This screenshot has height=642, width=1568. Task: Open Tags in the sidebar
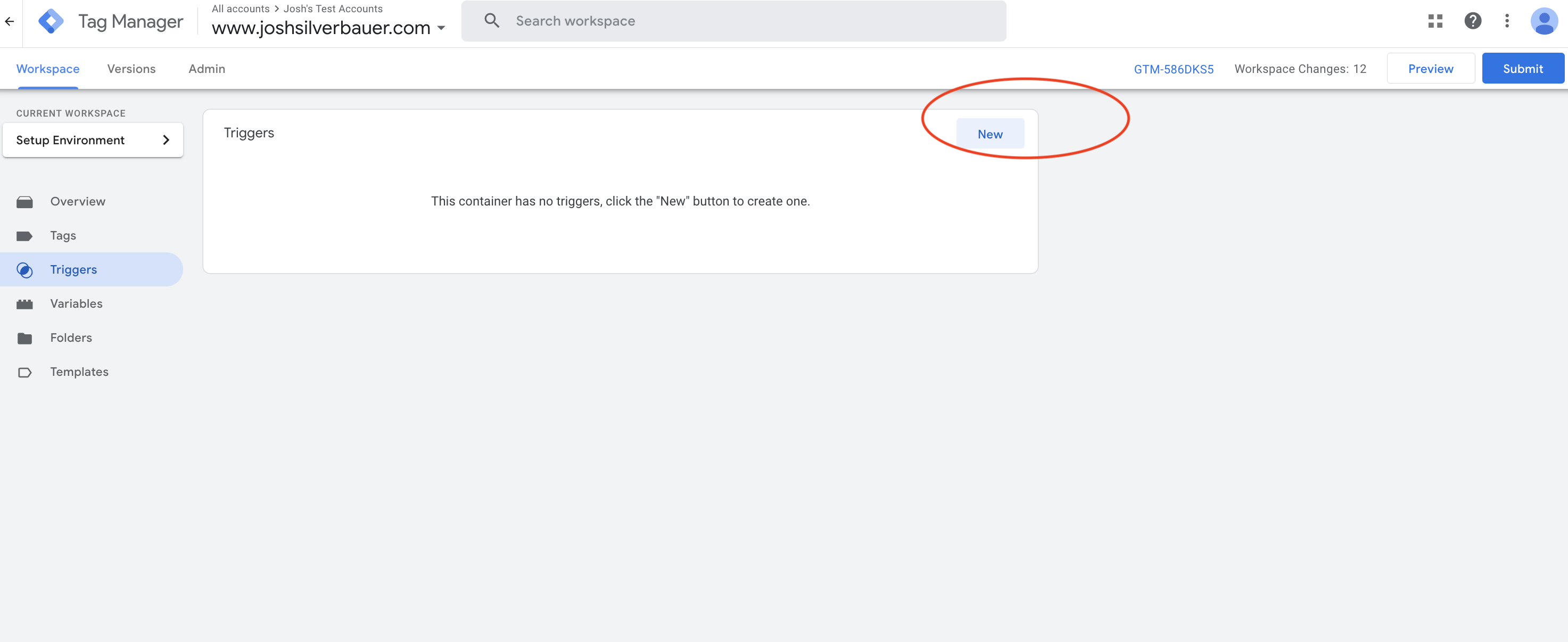coord(92,235)
